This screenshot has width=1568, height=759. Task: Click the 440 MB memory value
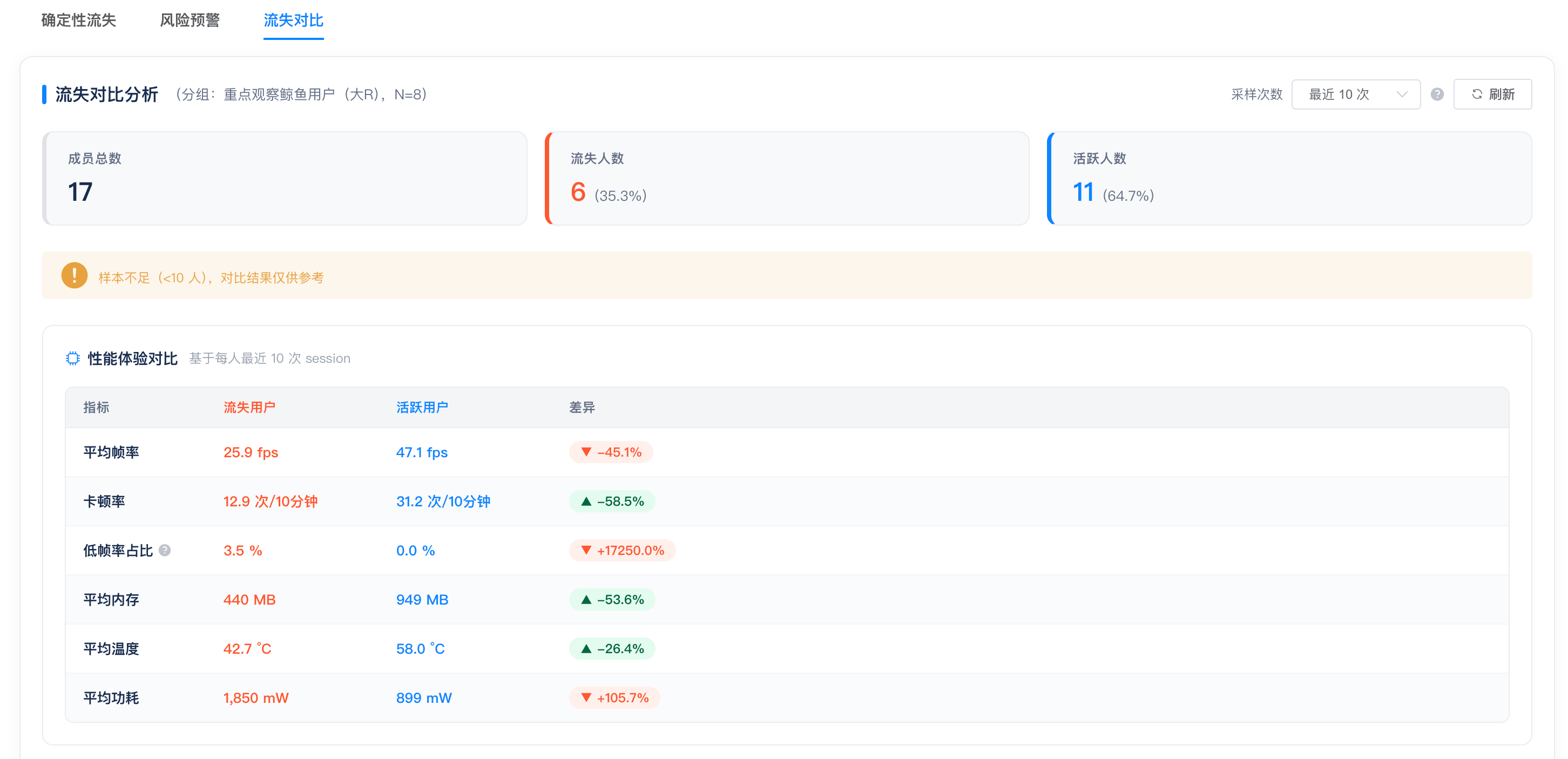point(249,600)
